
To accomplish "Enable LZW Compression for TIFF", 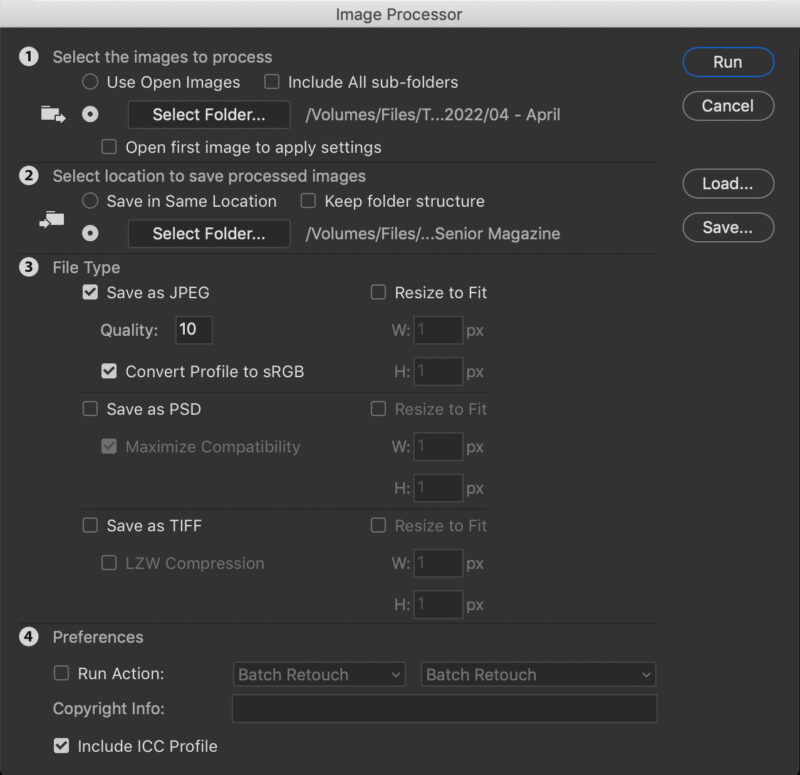I will pyautogui.click(x=109, y=563).
